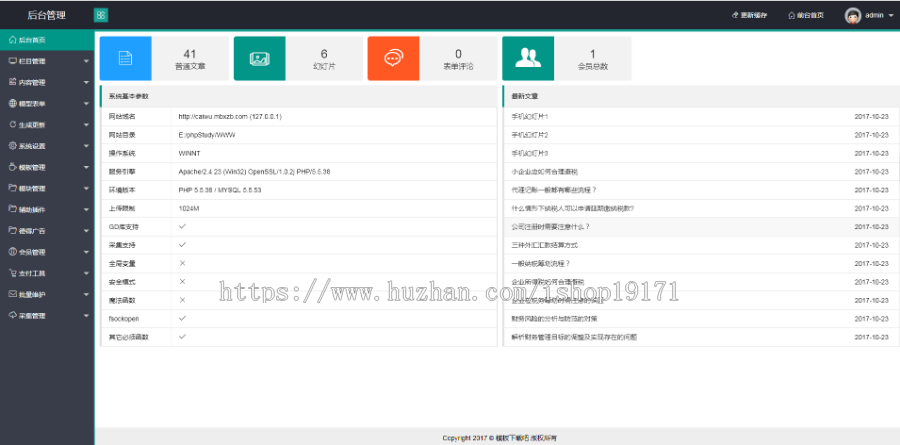Screen dimensions: 900x445
Task: Open the dropdown arrow next to admin
Action: click(x=890, y=16)
